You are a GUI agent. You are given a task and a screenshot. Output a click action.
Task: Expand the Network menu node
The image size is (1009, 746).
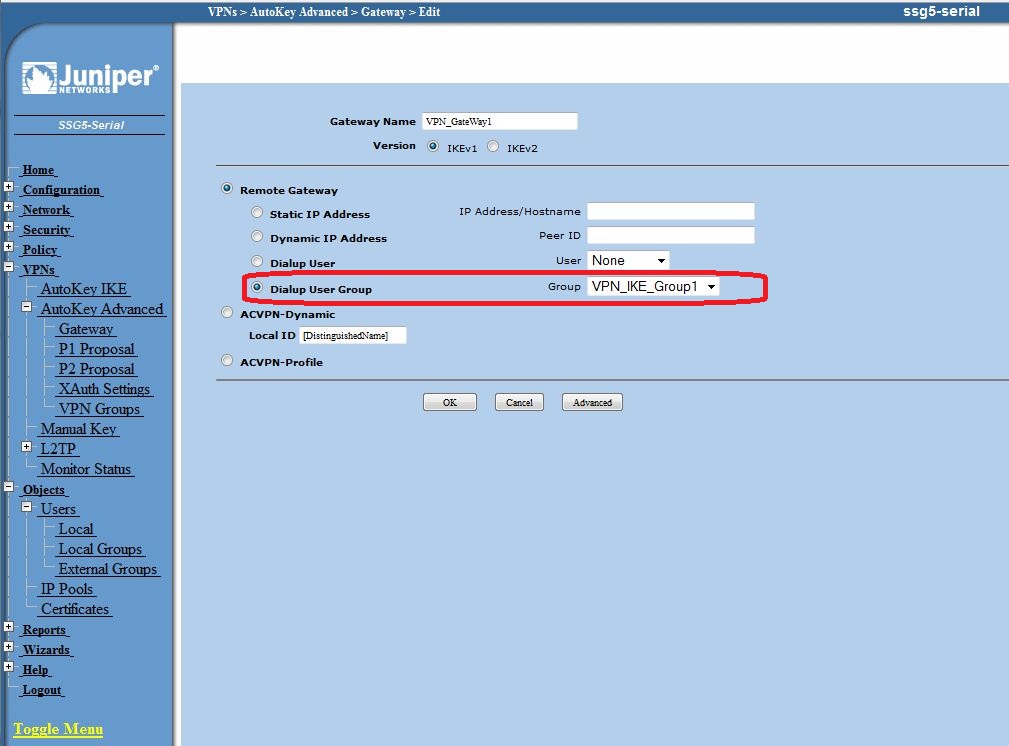point(8,207)
